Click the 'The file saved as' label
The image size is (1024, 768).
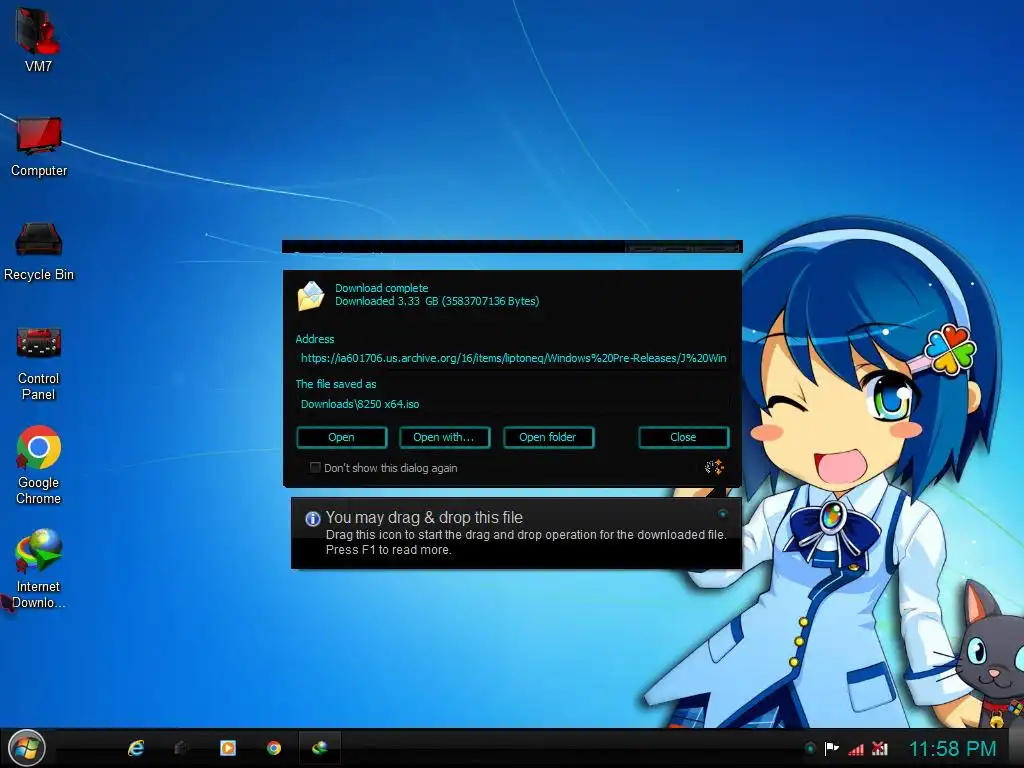[x=336, y=384]
